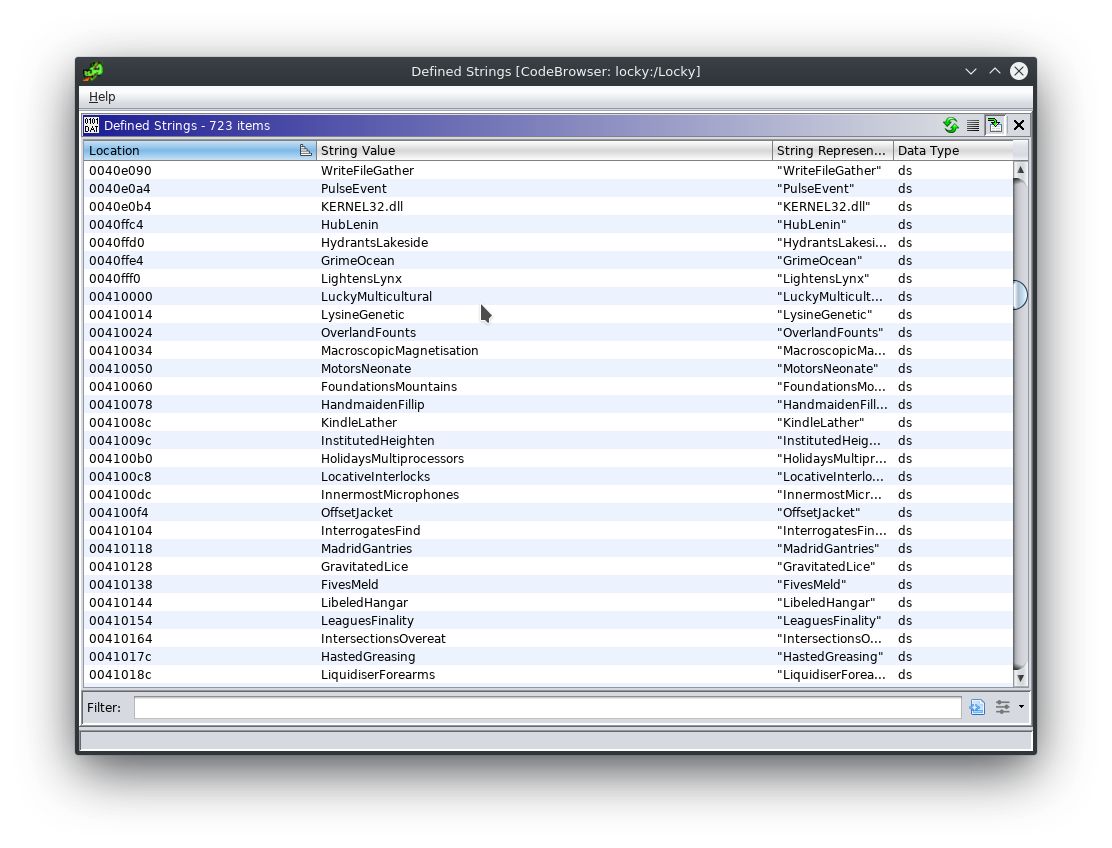Screen dimensions: 1112x848
Task: Select string value "MacroscopicMagnetisation"
Action: click(x=400, y=351)
